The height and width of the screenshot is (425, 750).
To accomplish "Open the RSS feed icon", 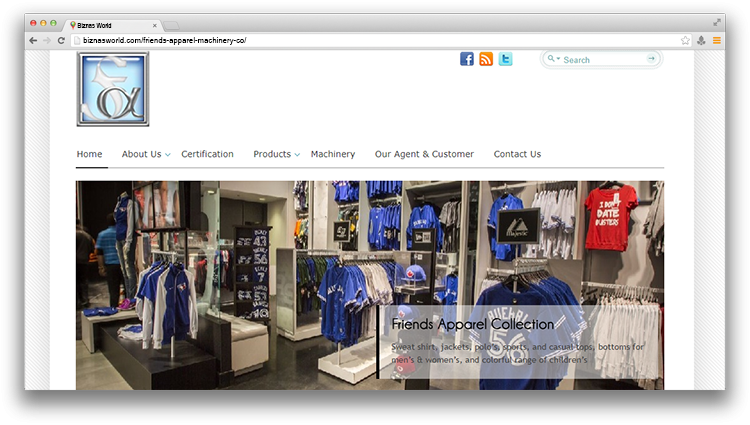I will [486, 59].
